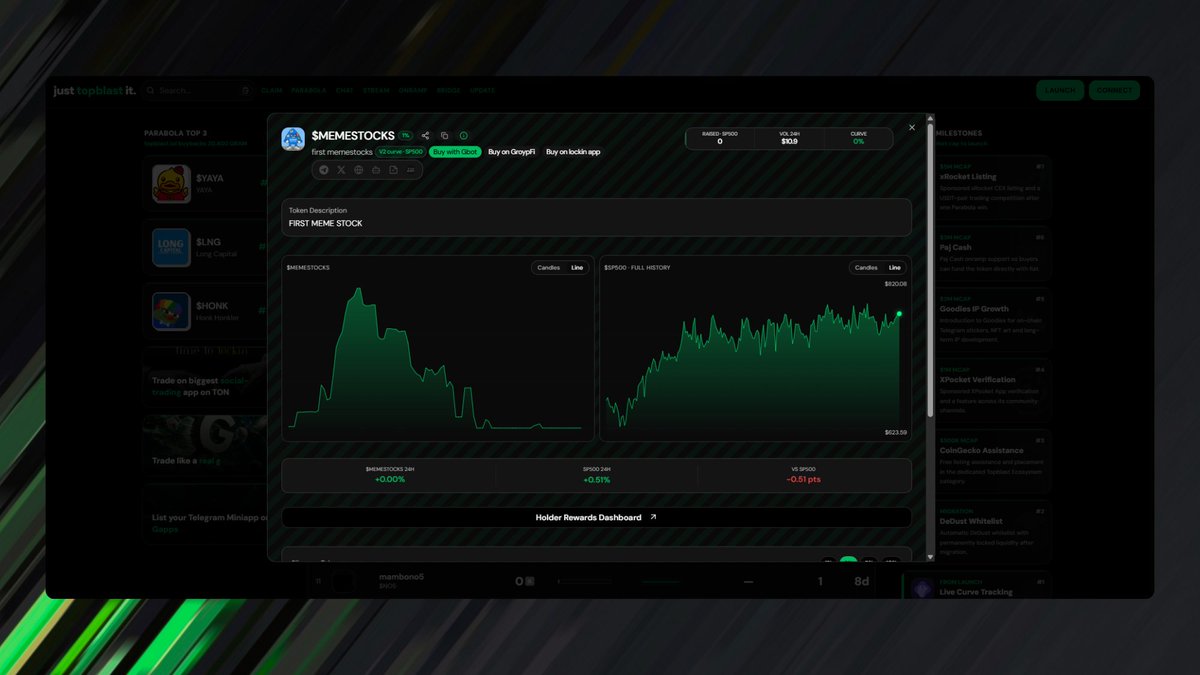This screenshot has width=1200, height=675.
Task: Click the document icon in social links row
Action: (x=393, y=170)
